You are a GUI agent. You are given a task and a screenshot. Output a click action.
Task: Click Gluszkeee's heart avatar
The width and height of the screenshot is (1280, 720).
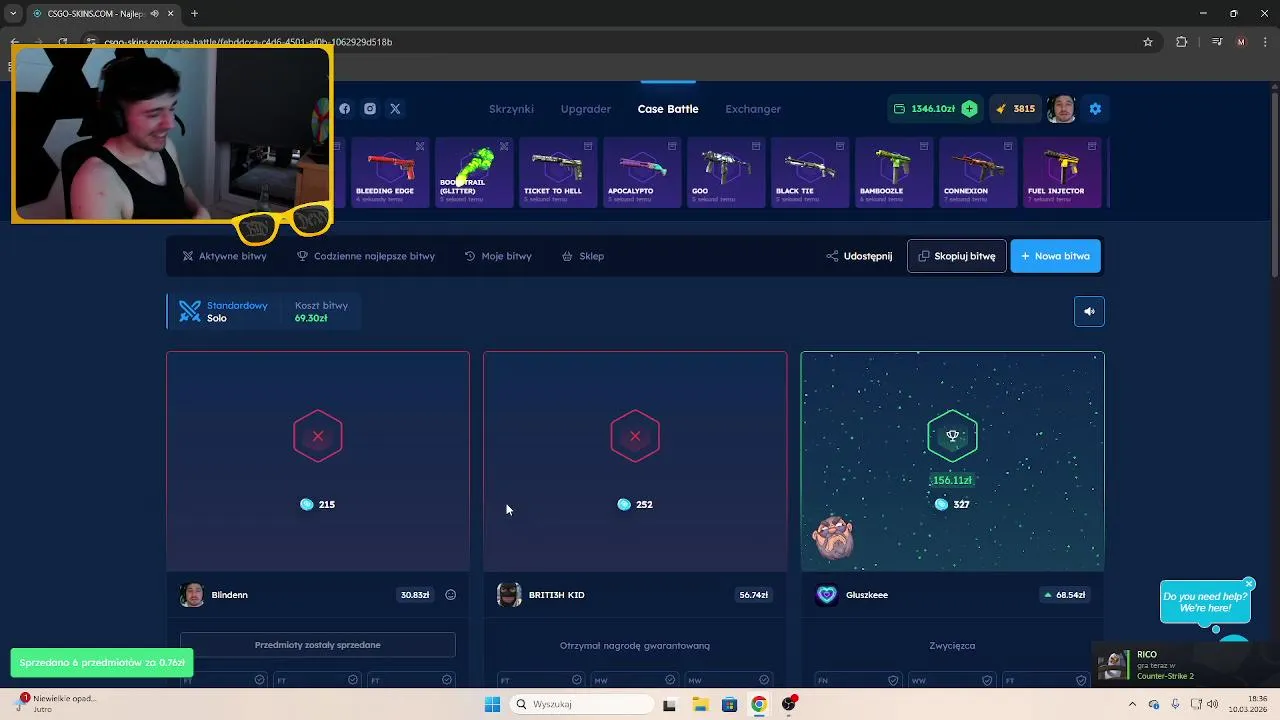[826, 595]
